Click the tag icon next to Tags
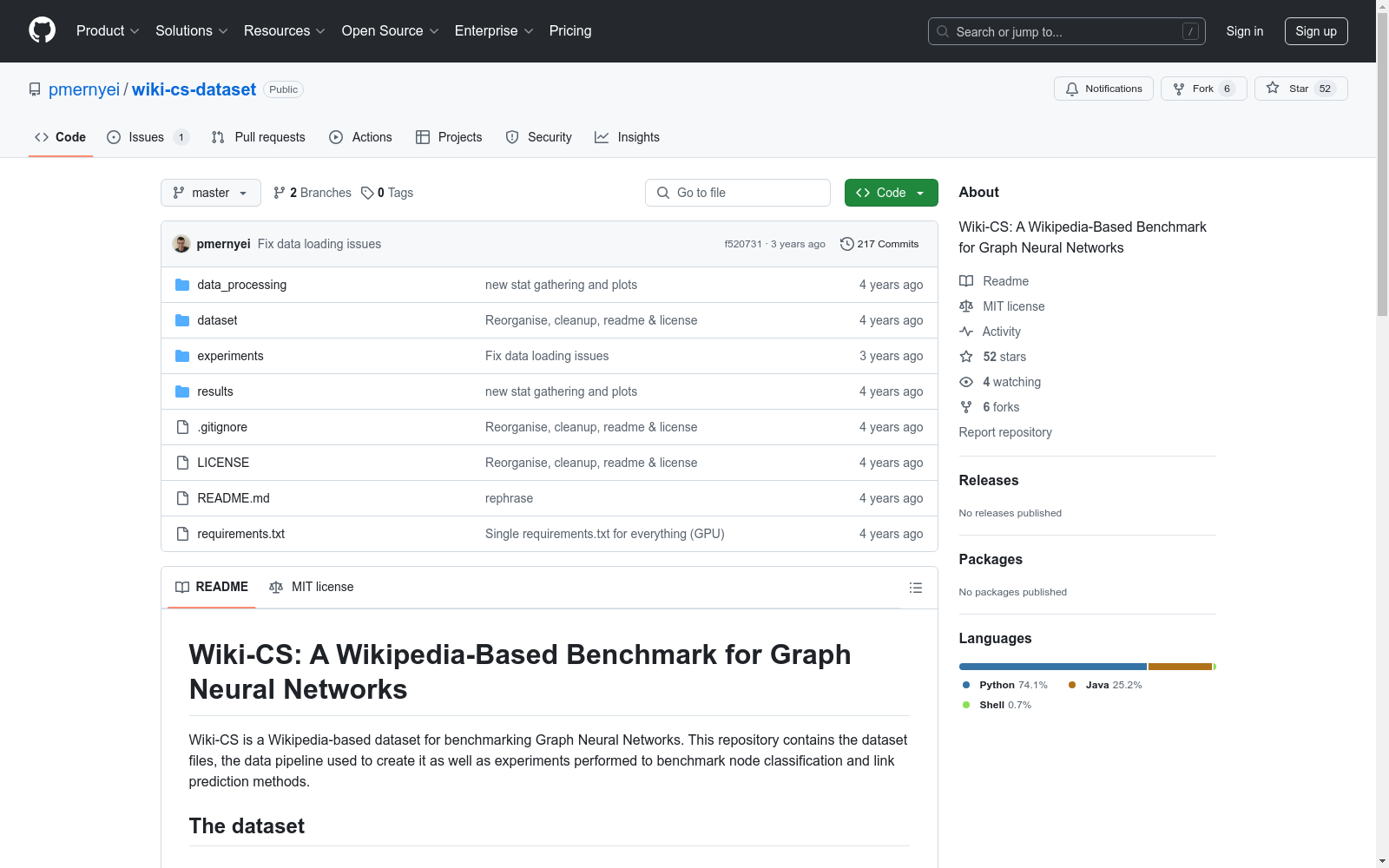The width and height of the screenshot is (1389, 868). (367, 193)
